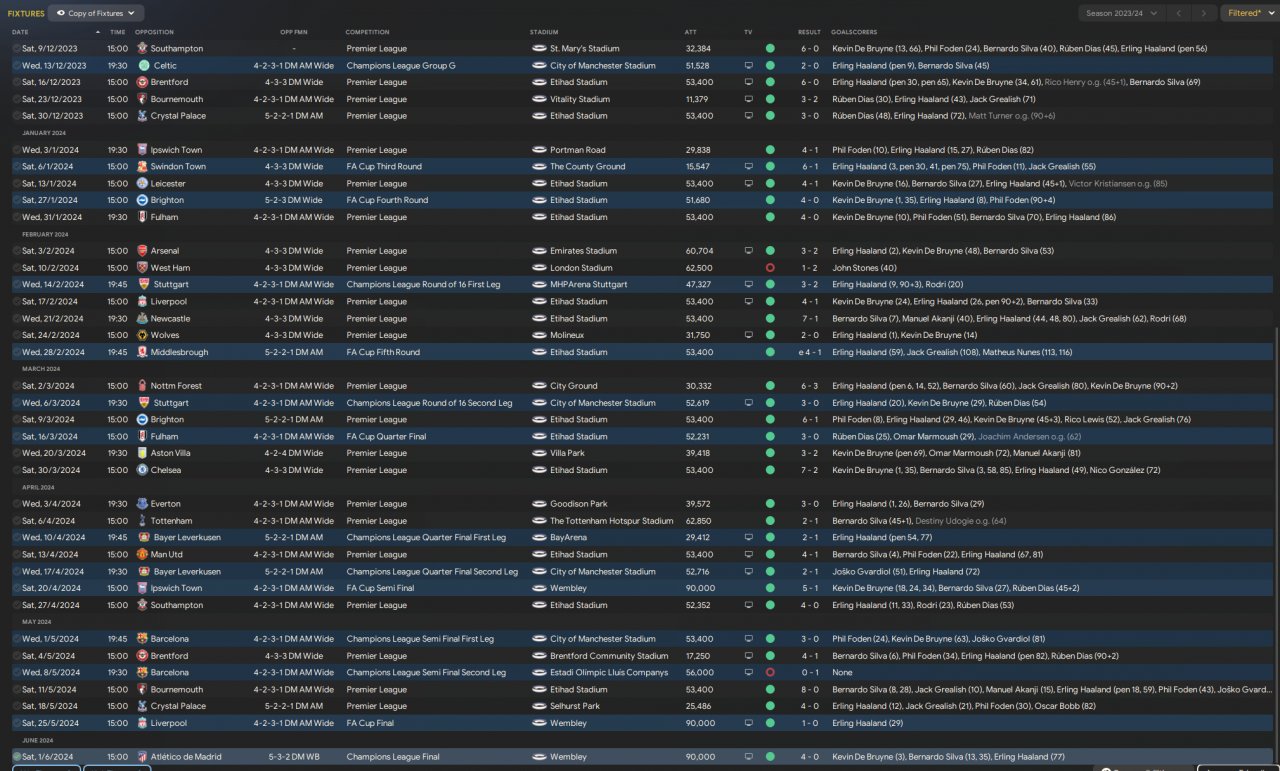Click the TV icon on the Celtic fixture
Screen dimensions: 1280x771
[x=749, y=65]
